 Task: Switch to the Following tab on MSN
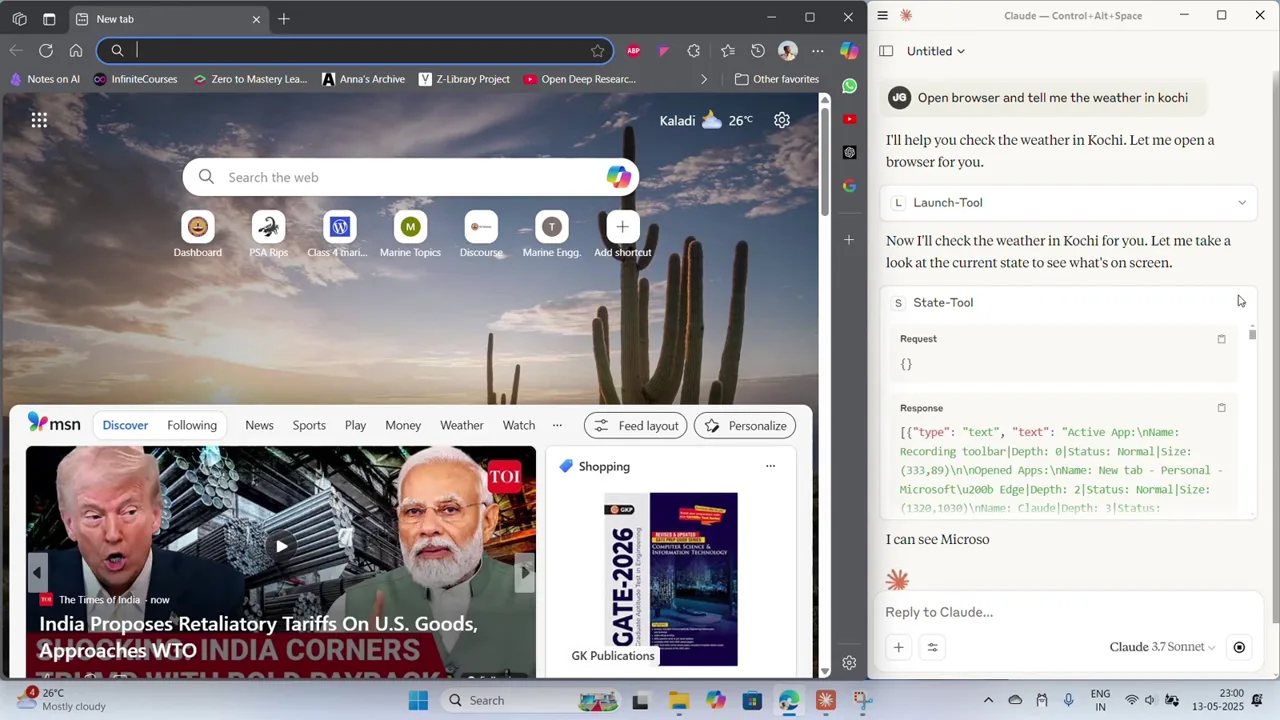tap(192, 425)
